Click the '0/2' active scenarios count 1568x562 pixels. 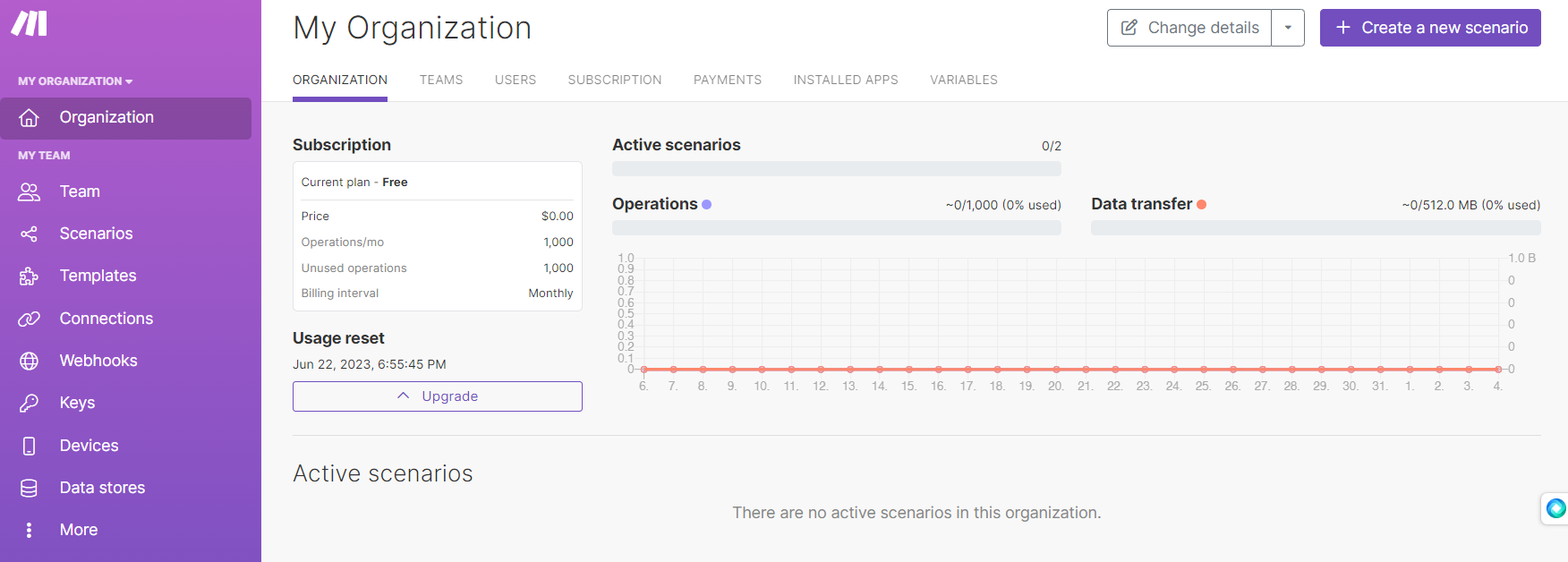click(x=1052, y=146)
